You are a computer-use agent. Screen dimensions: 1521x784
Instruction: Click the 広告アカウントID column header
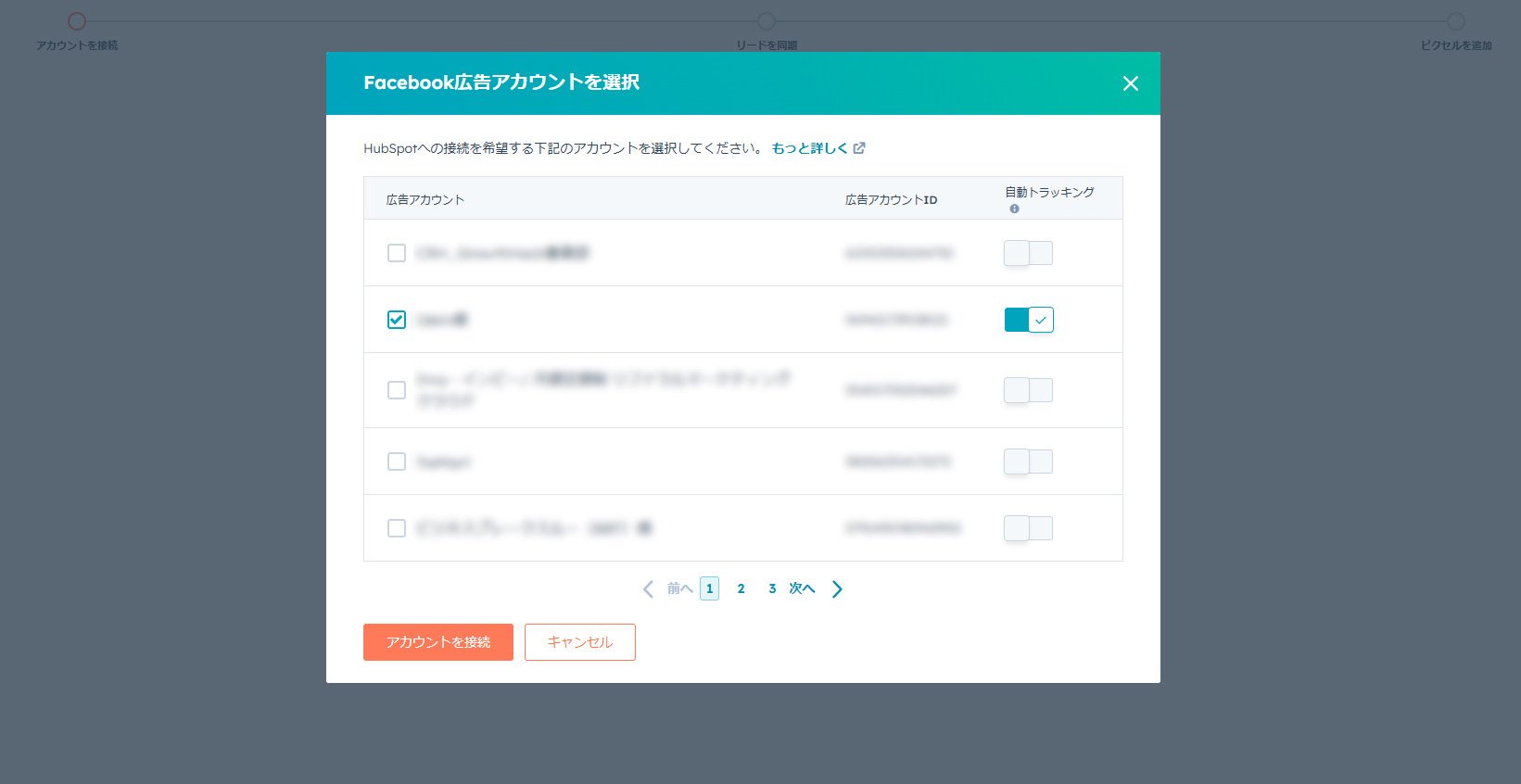(892, 200)
